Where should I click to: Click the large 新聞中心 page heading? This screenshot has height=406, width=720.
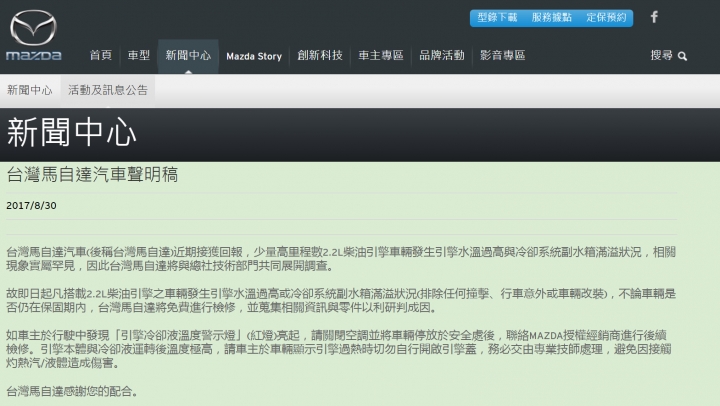pyautogui.click(x=72, y=132)
